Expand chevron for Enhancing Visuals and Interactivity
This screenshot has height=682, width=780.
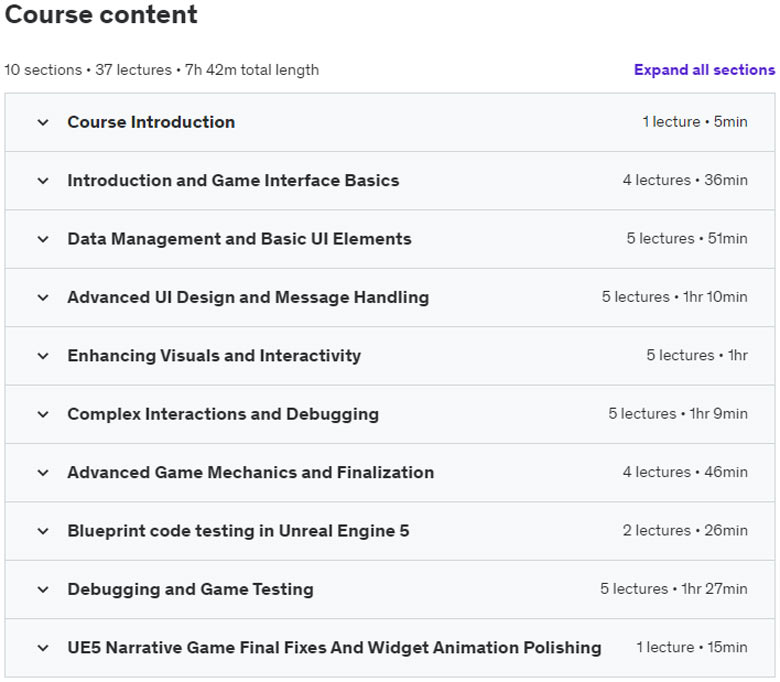(x=43, y=356)
